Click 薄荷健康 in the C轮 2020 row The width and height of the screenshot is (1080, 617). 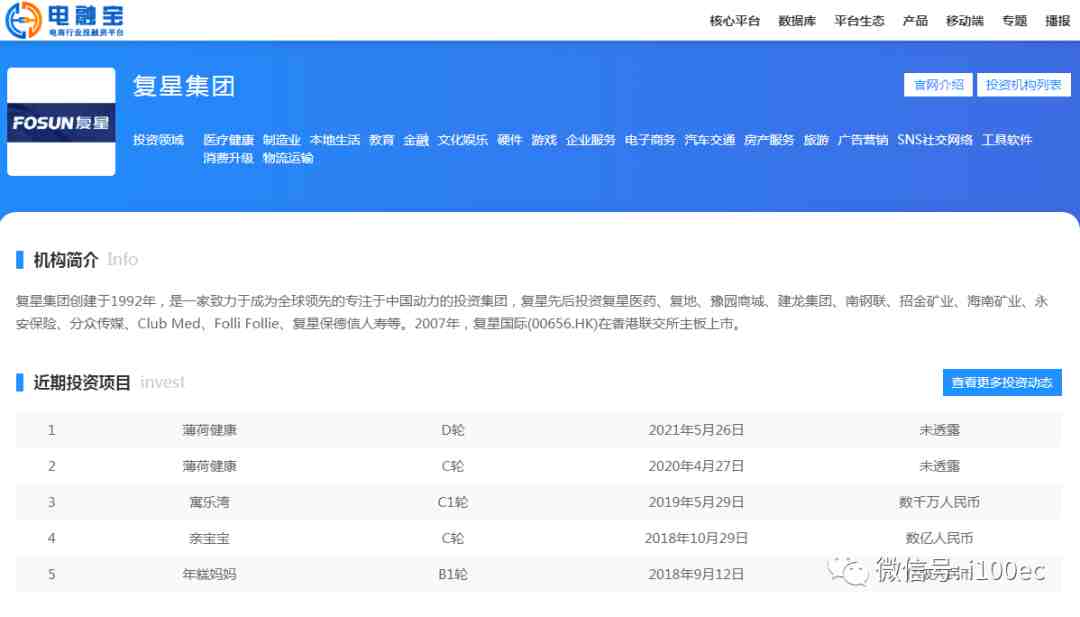(x=209, y=466)
